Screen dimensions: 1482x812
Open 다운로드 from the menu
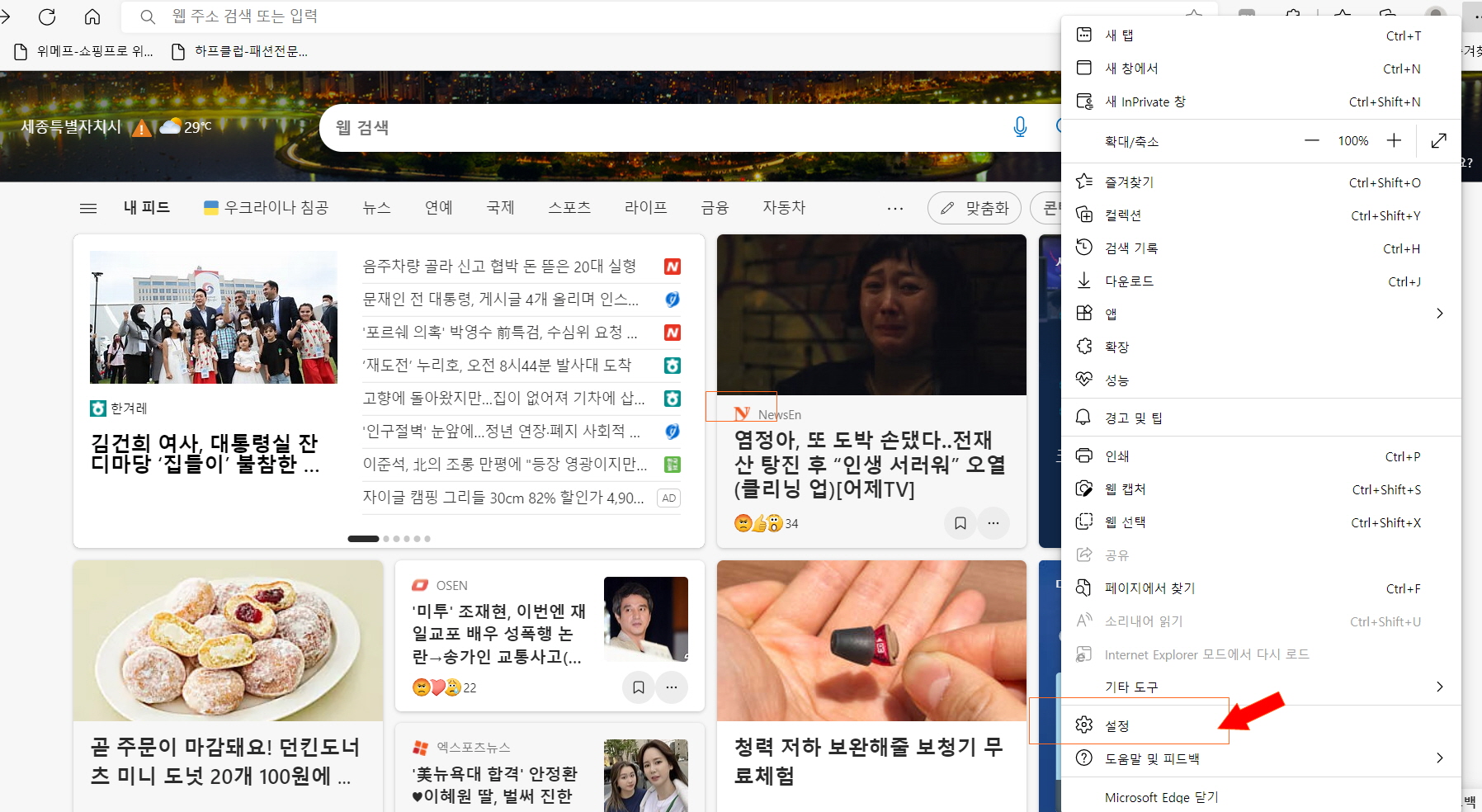click(x=1261, y=281)
